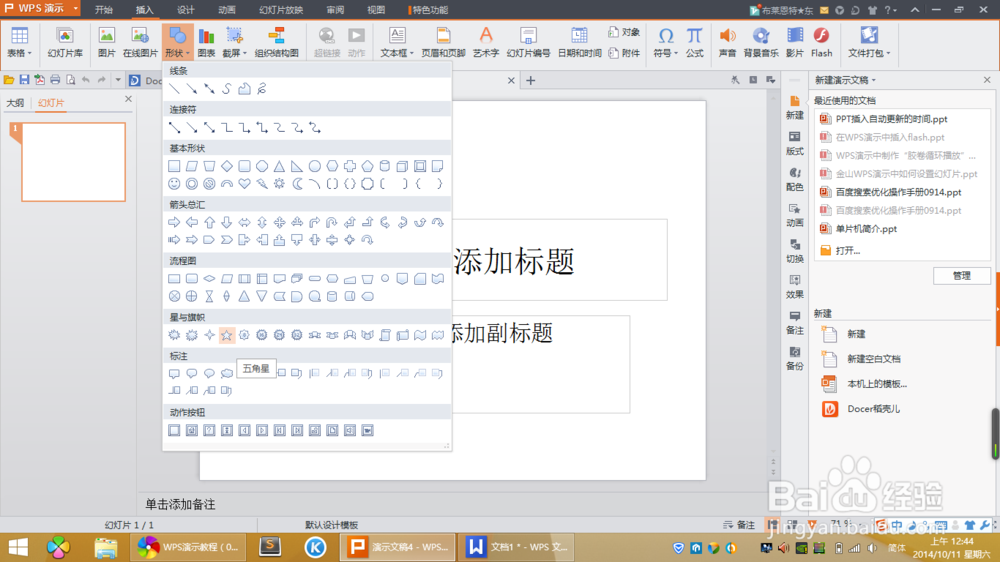The image size is (1000, 562).
Task: Choose the cylinder basic shape
Action: (x=385, y=166)
